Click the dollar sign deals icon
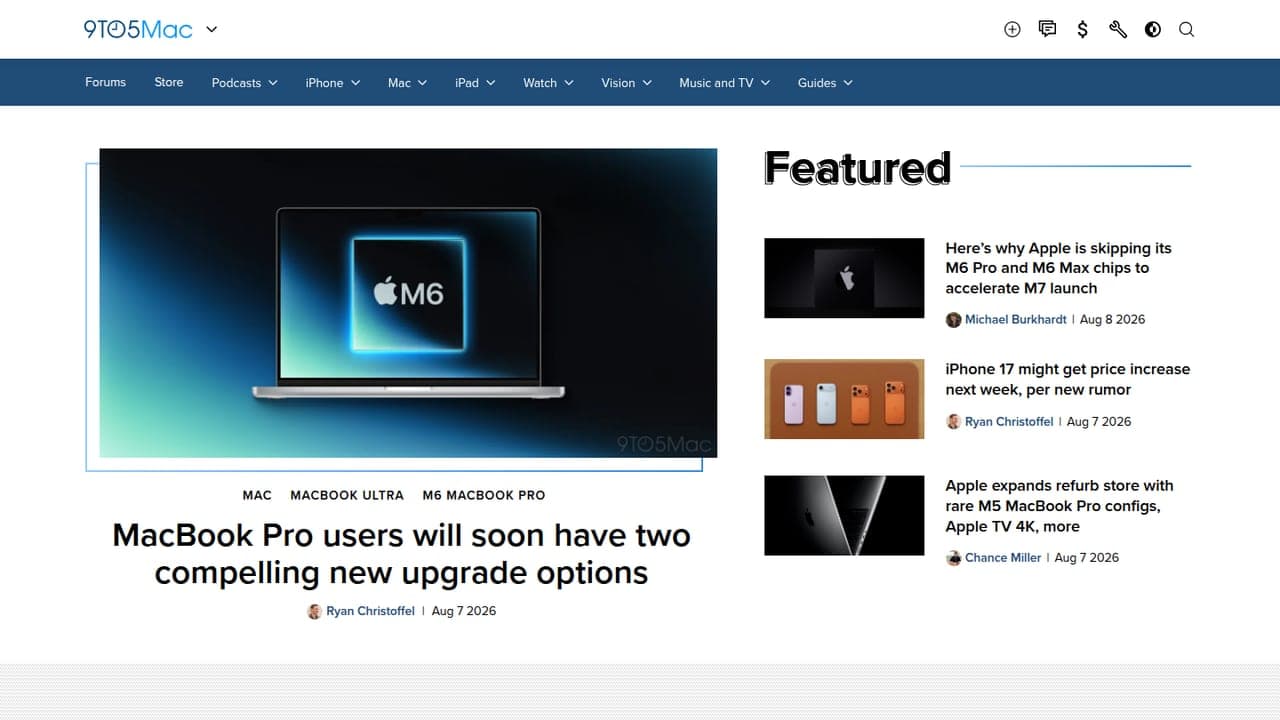1280x720 pixels. [1082, 29]
